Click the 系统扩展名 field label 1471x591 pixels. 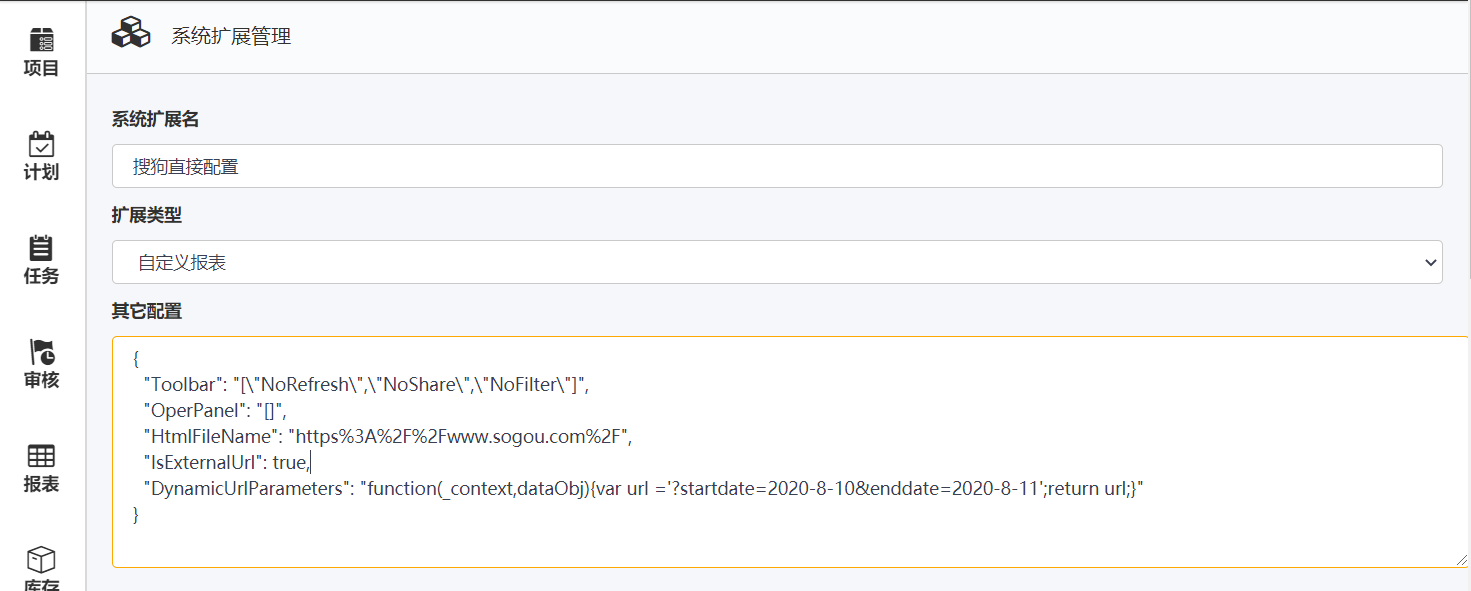point(155,119)
